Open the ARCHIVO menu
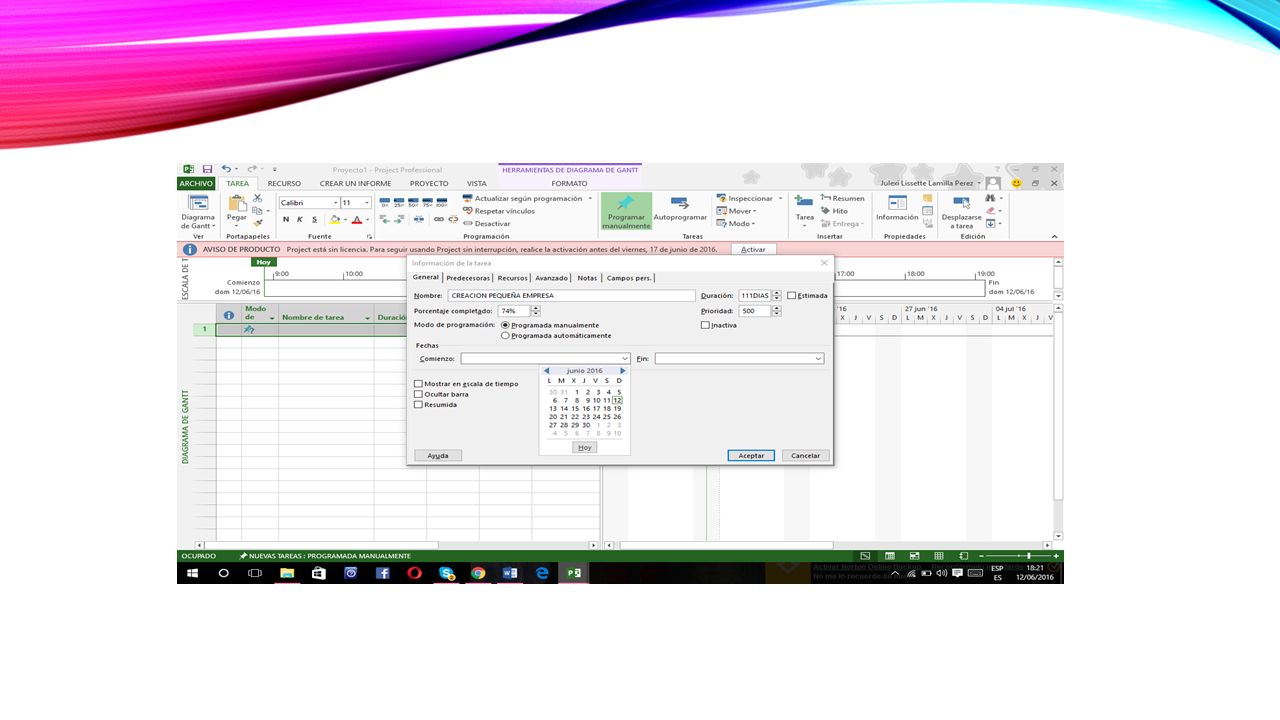Image resolution: width=1280 pixels, height=720 pixels. pyautogui.click(x=196, y=184)
